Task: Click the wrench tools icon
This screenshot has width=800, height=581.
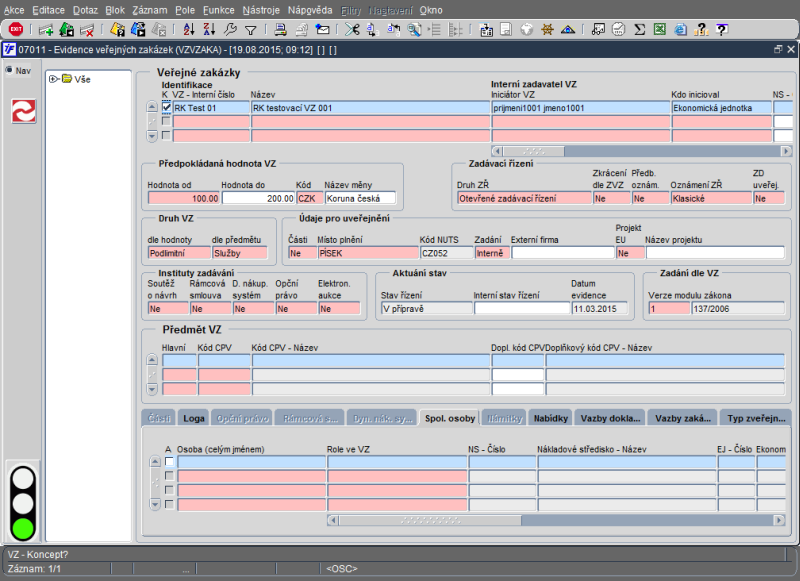Action: pyautogui.click(x=231, y=29)
